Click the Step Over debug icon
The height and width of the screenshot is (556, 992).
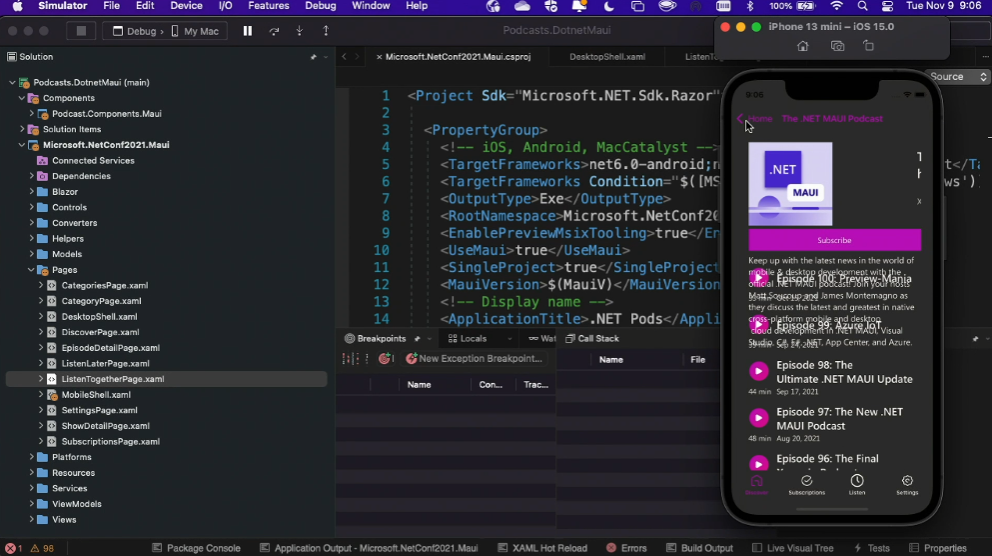[x=274, y=31]
